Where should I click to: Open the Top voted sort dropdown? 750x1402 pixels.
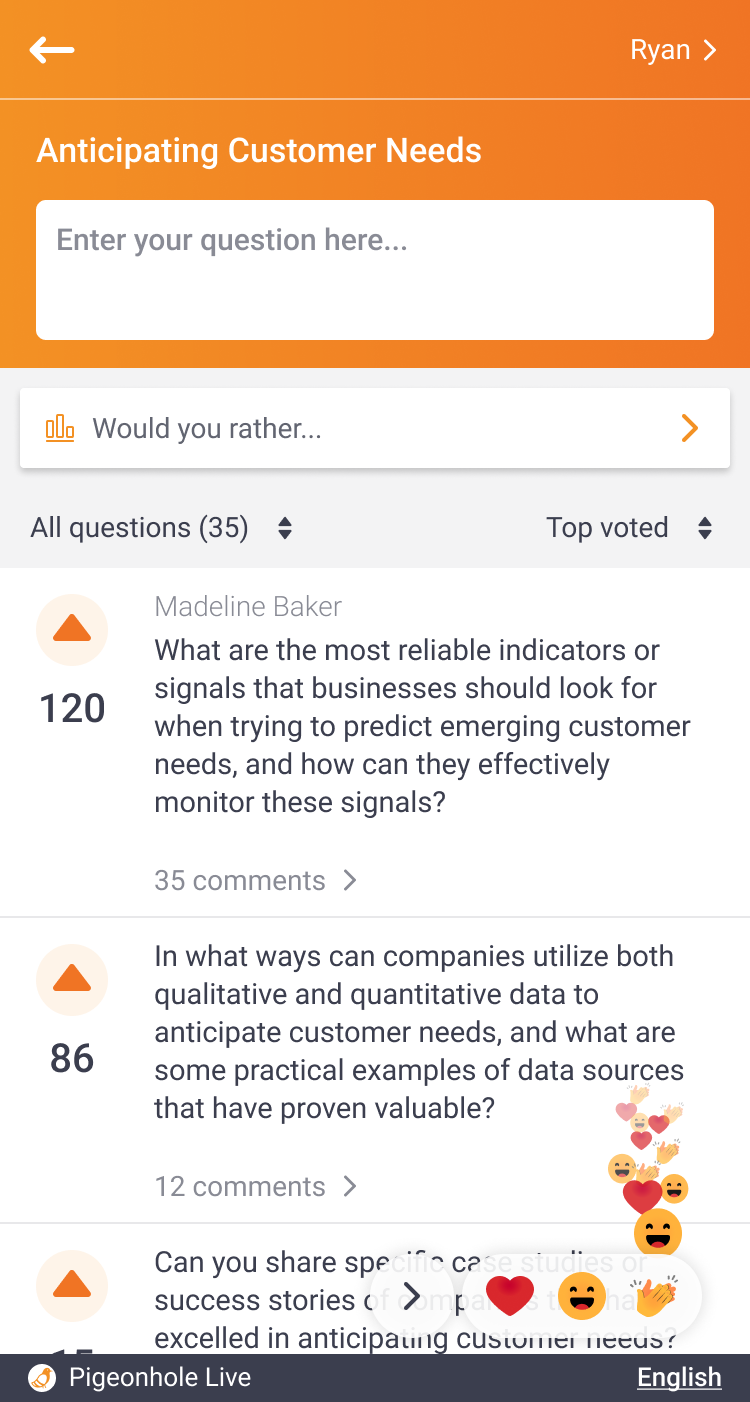coord(629,528)
